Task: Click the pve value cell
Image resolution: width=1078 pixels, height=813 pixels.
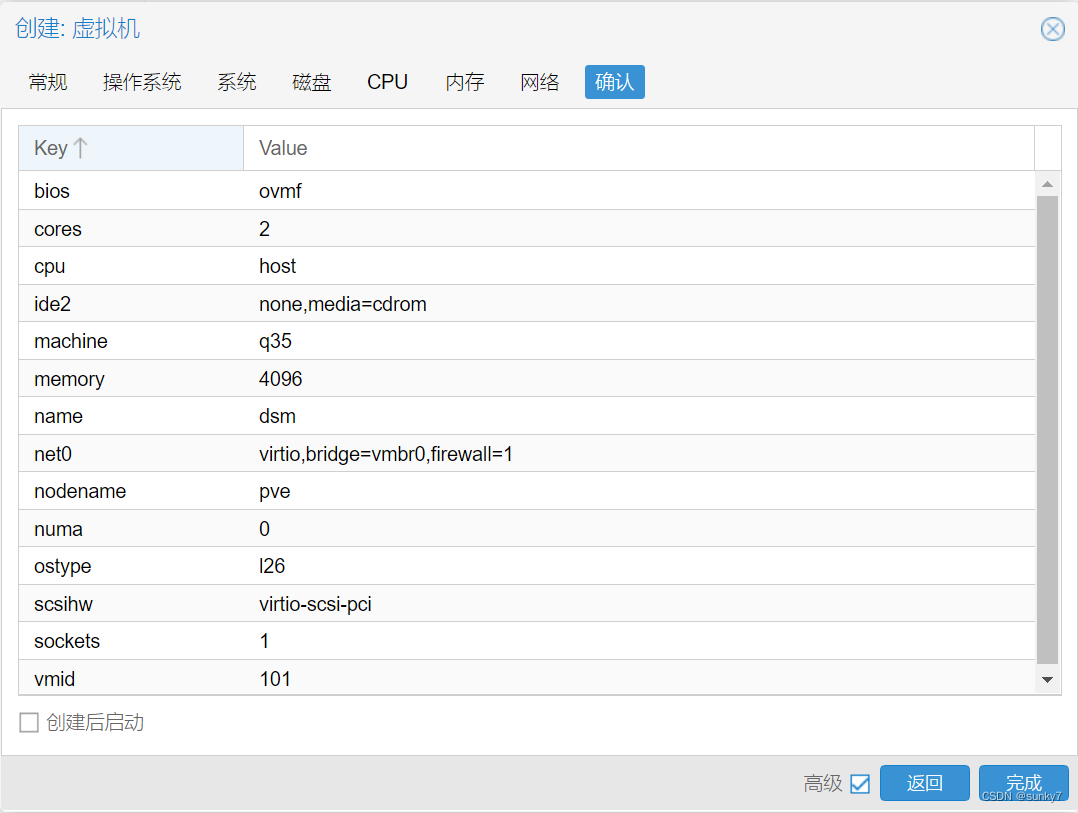Action: point(274,491)
